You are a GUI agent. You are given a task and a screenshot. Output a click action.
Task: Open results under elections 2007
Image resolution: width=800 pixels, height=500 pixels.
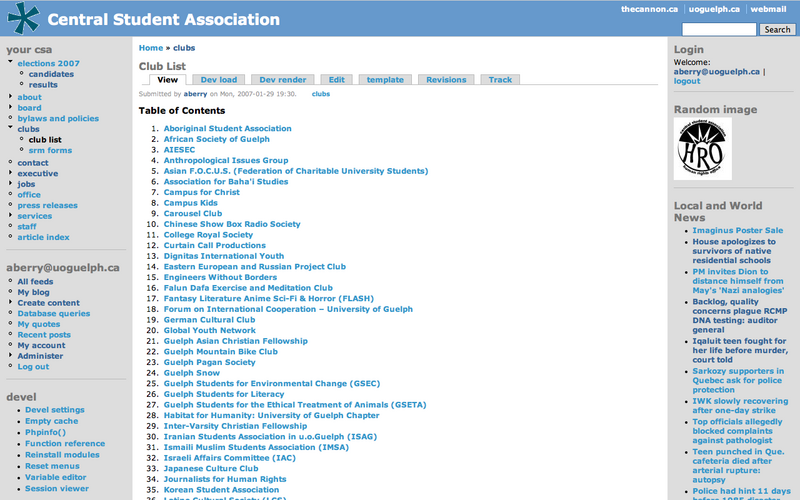[43, 85]
